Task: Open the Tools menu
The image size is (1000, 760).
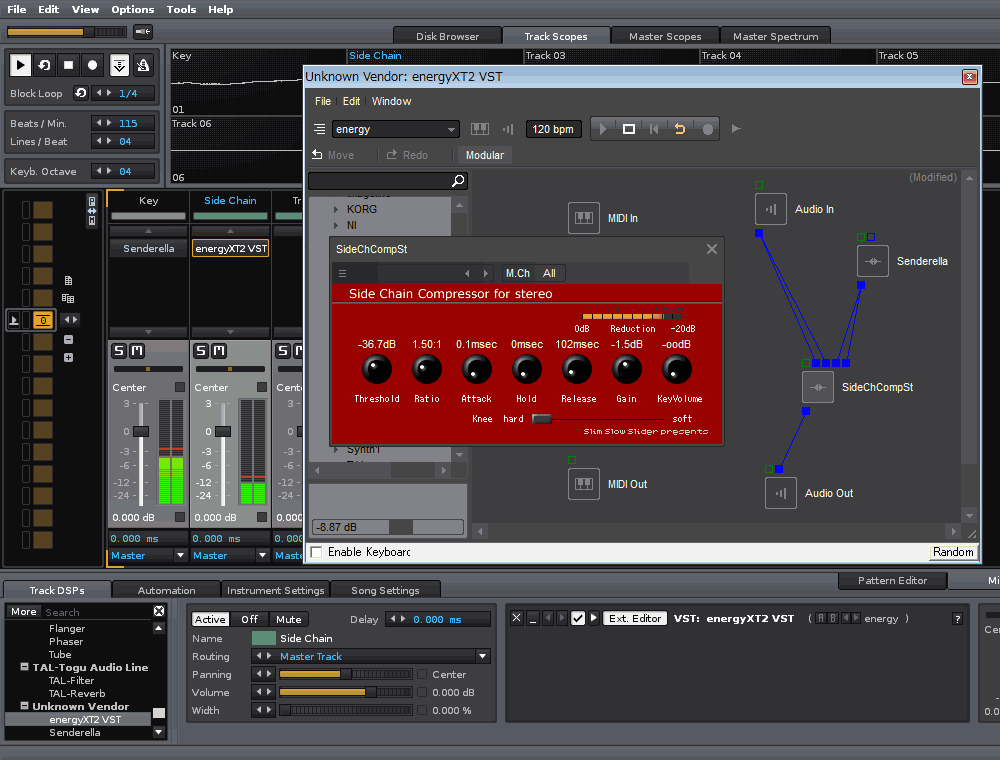Action: pos(181,10)
